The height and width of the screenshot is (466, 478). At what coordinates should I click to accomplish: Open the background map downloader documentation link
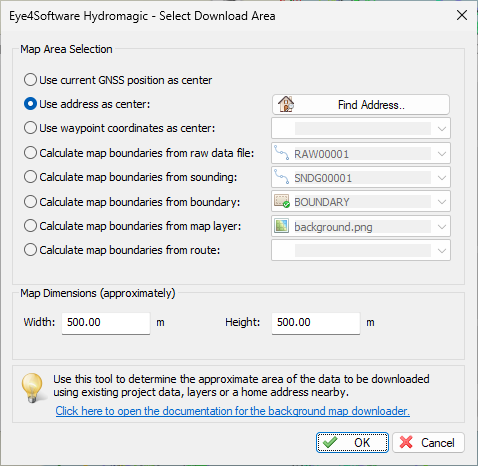(233, 411)
